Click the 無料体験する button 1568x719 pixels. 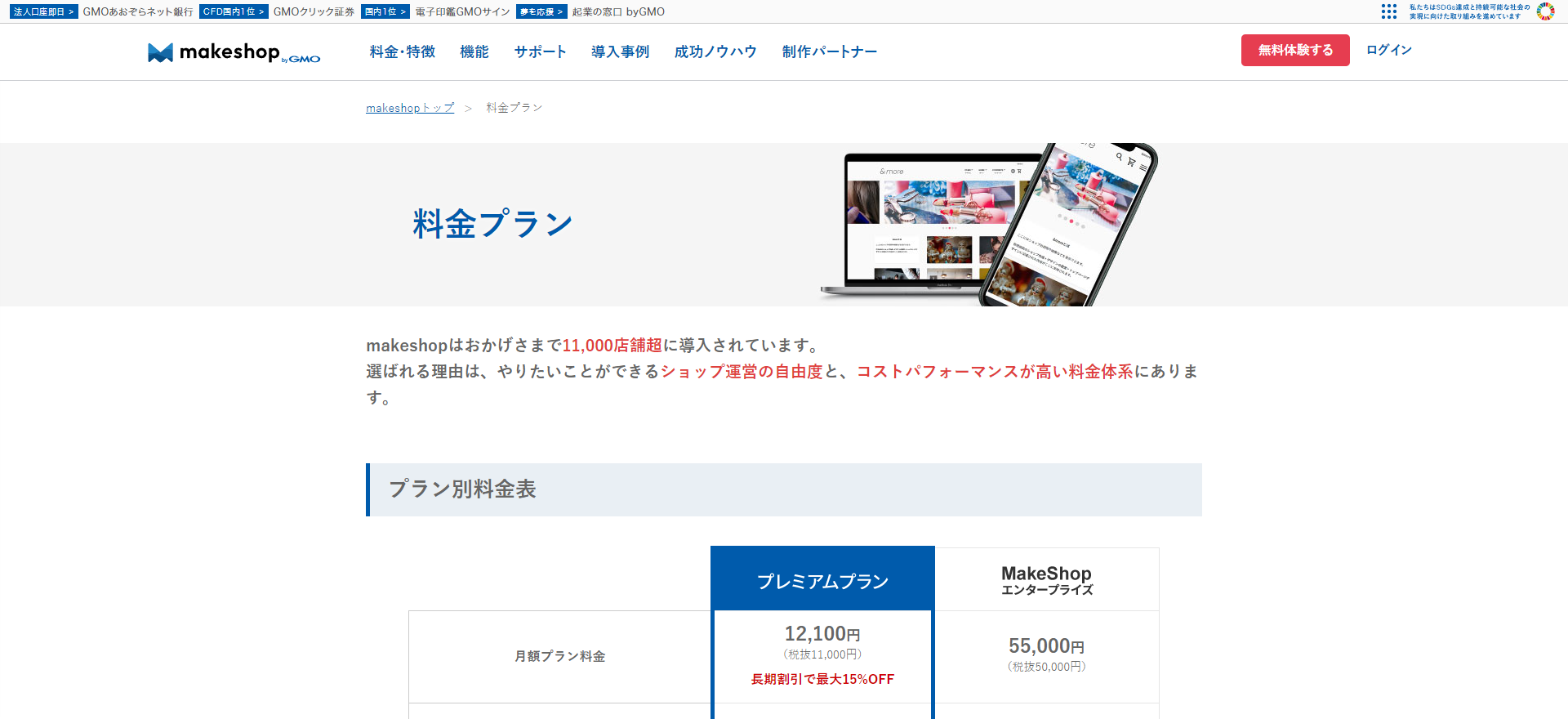pyautogui.click(x=1295, y=50)
